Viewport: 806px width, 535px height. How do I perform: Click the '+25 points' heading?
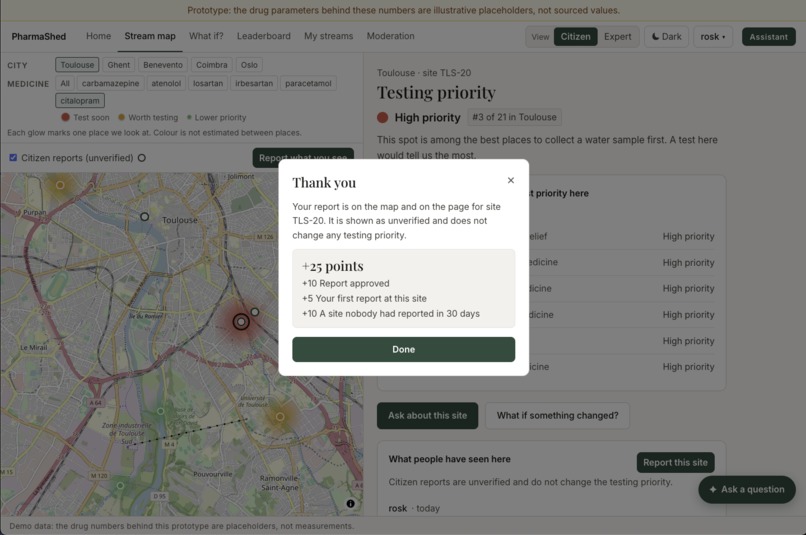(333, 266)
